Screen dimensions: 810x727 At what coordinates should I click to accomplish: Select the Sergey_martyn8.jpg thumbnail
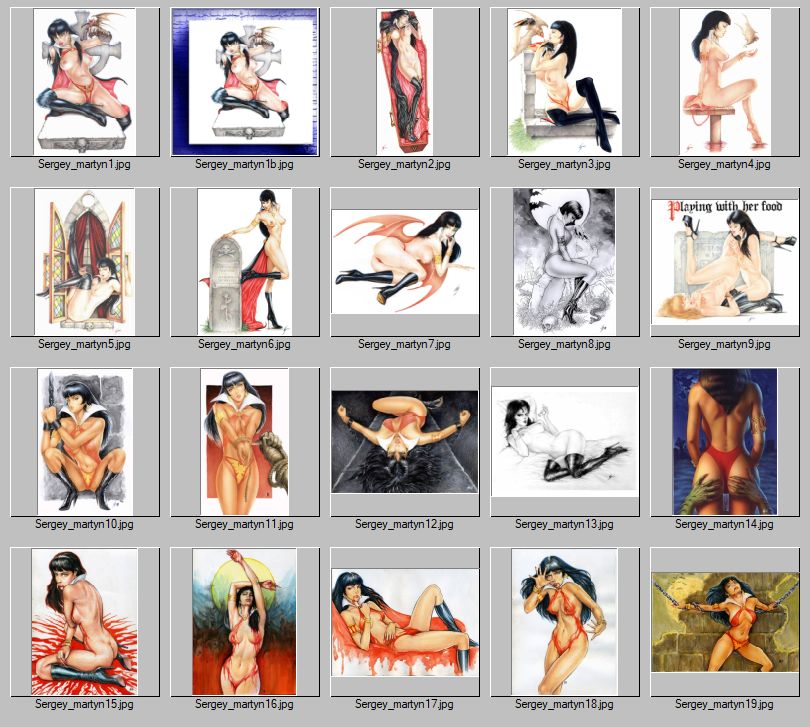pyautogui.click(x=564, y=261)
